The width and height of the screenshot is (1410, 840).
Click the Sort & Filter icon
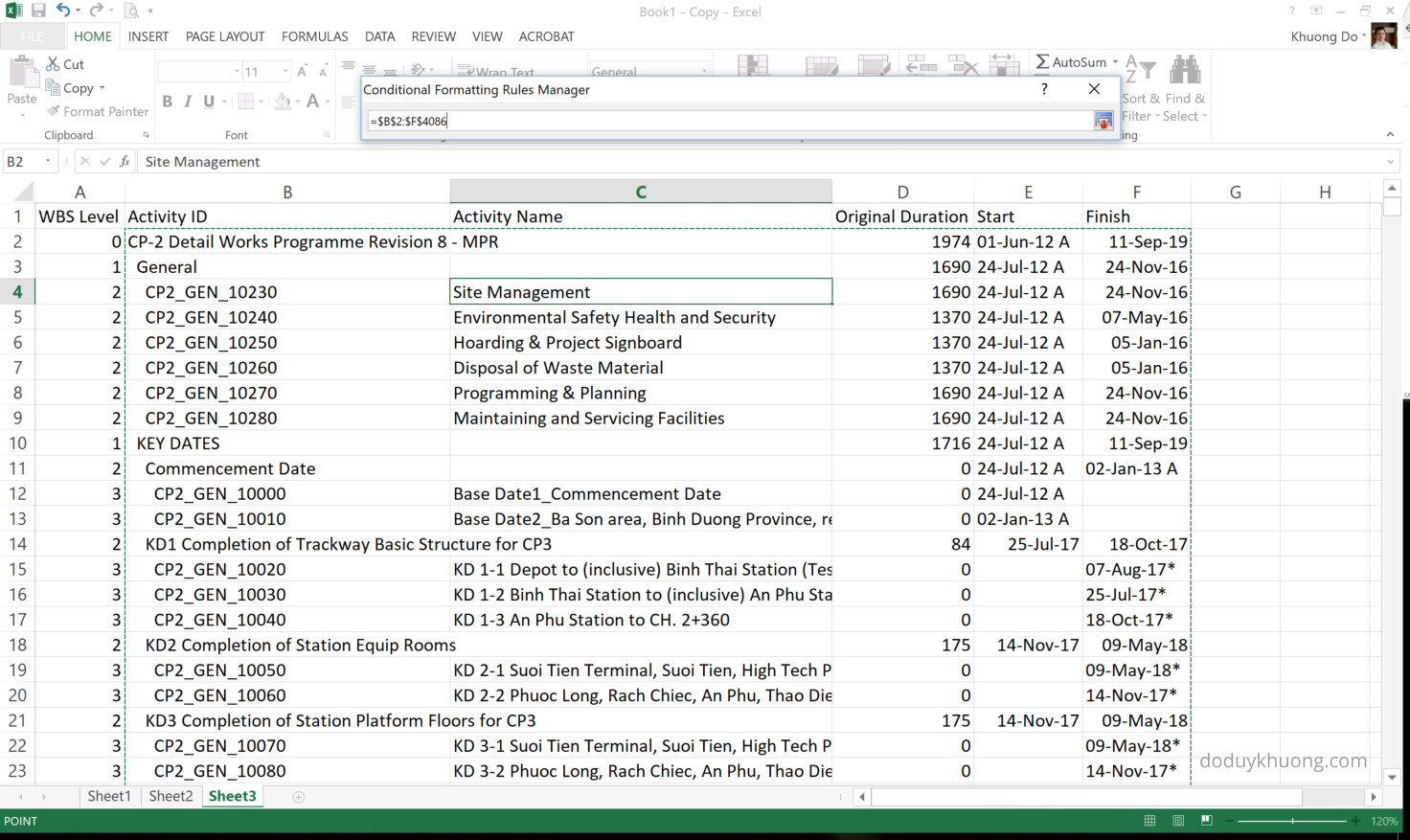pos(1140,70)
